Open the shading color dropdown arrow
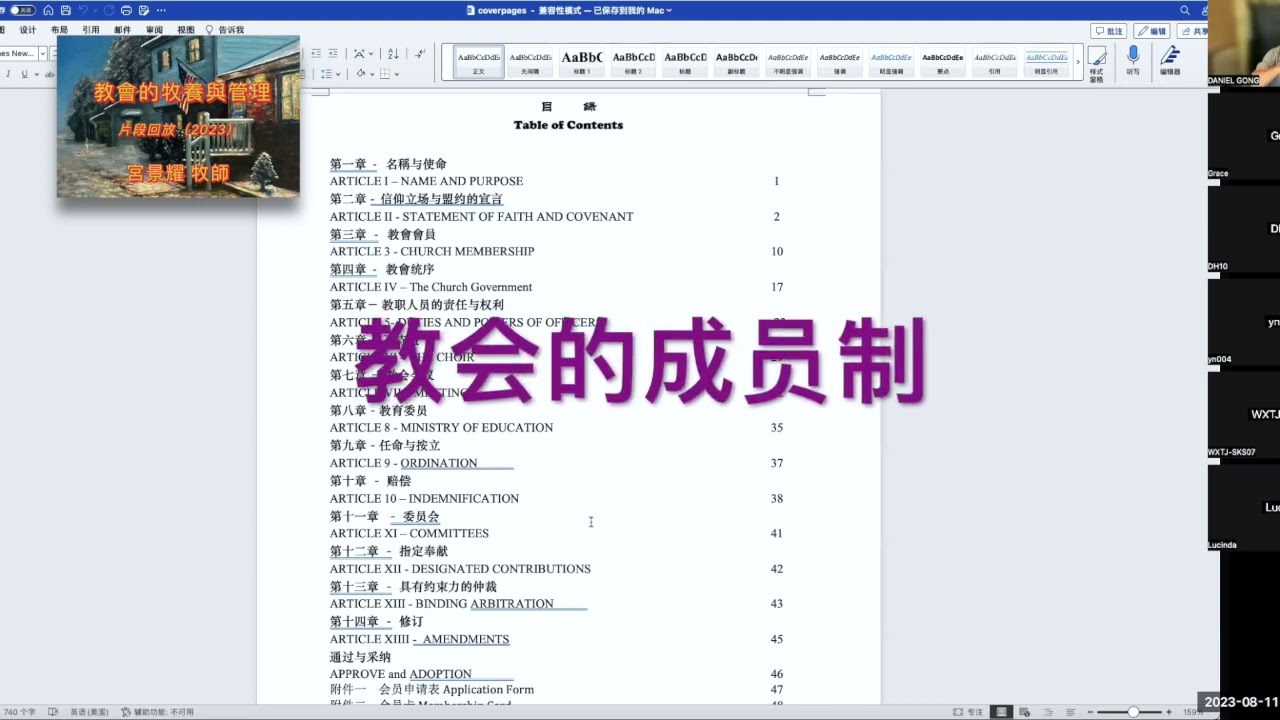The image size is (1280, 720). (x=371, y=74)
